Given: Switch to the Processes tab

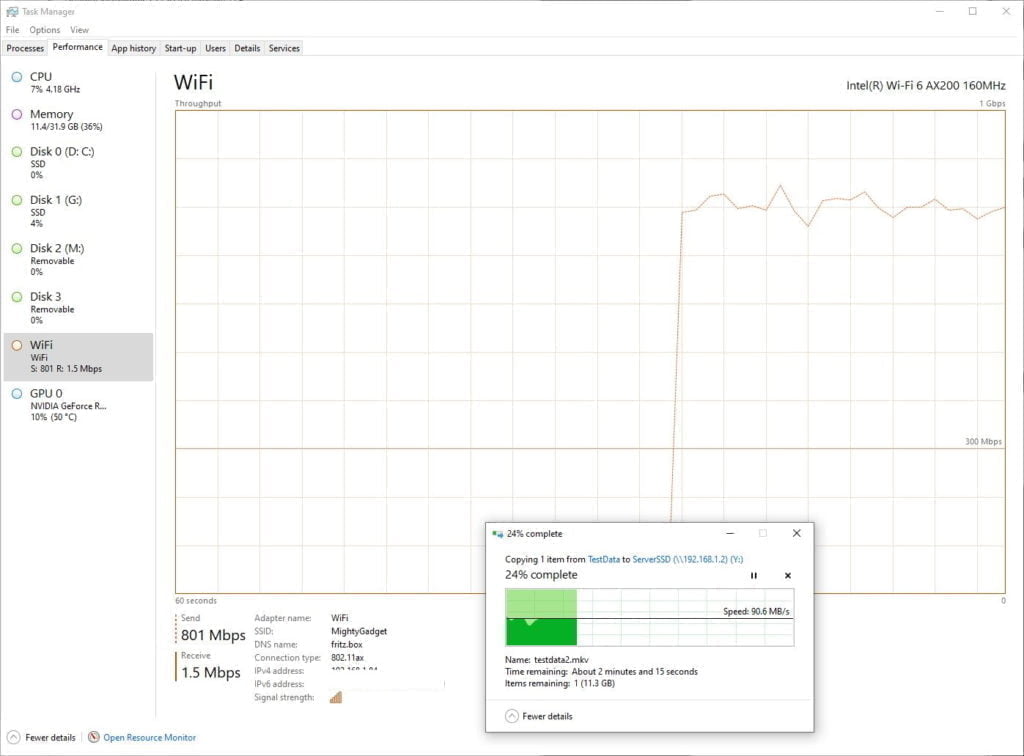Looking at the screenshot, I should [x=25, y=48].
